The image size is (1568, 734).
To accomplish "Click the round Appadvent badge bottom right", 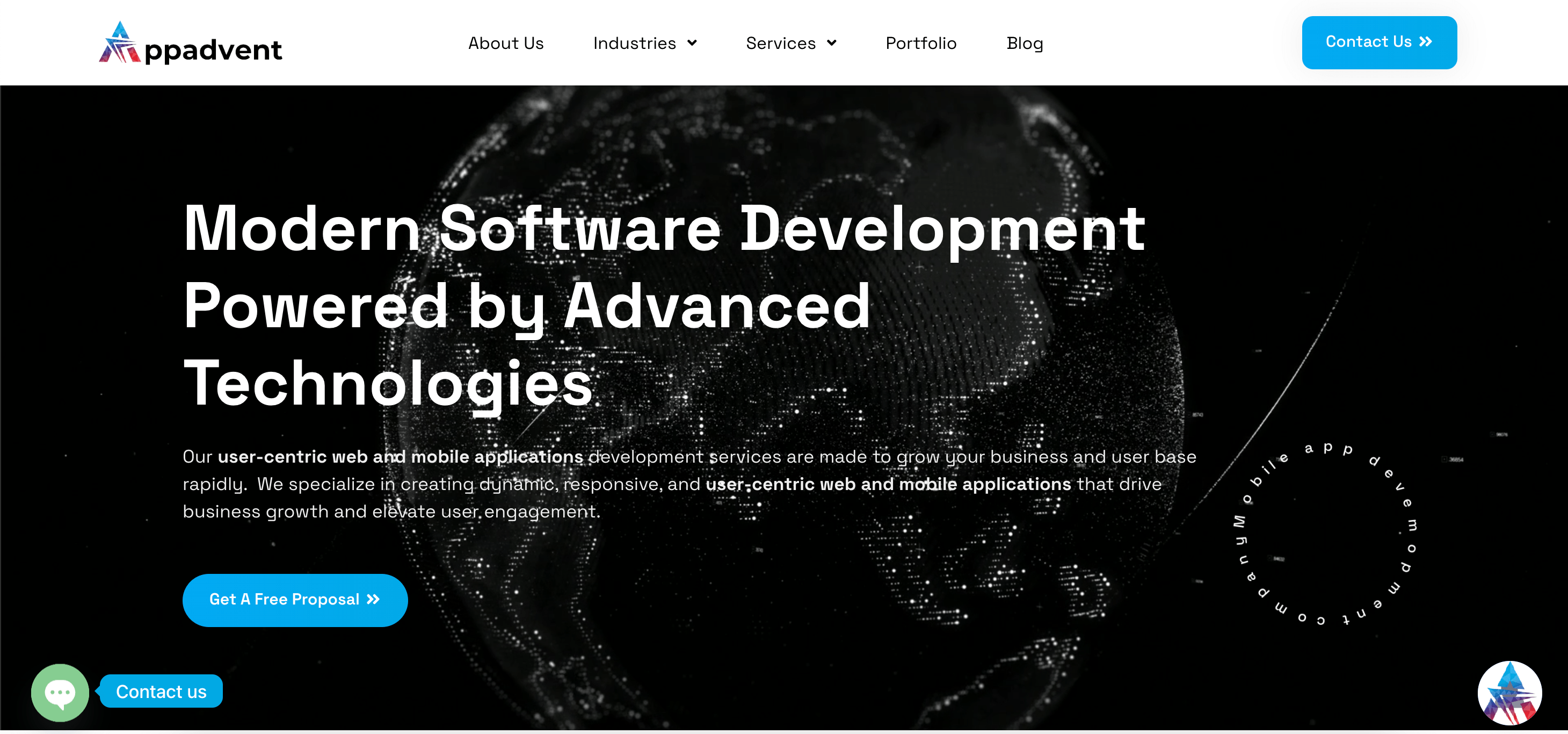I will point(1509,693).
